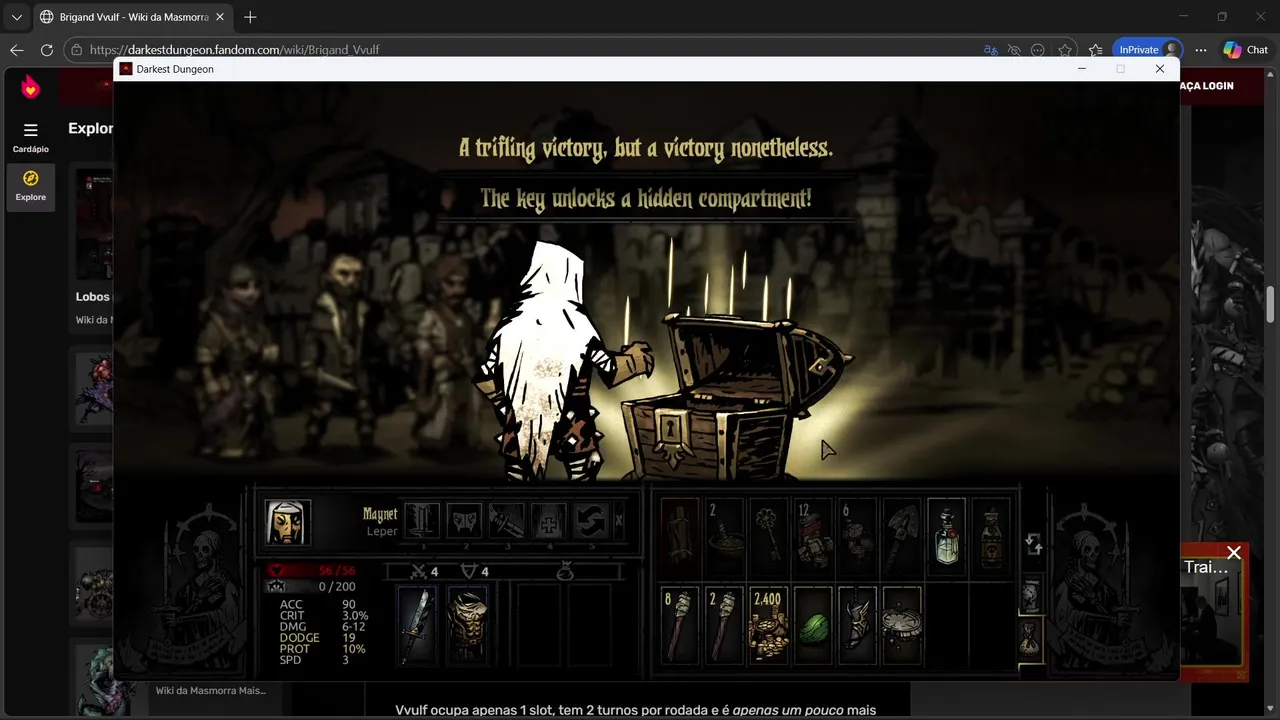Add this page to favorites star
Viewport: 1280px width, 720px height.
1065,50
